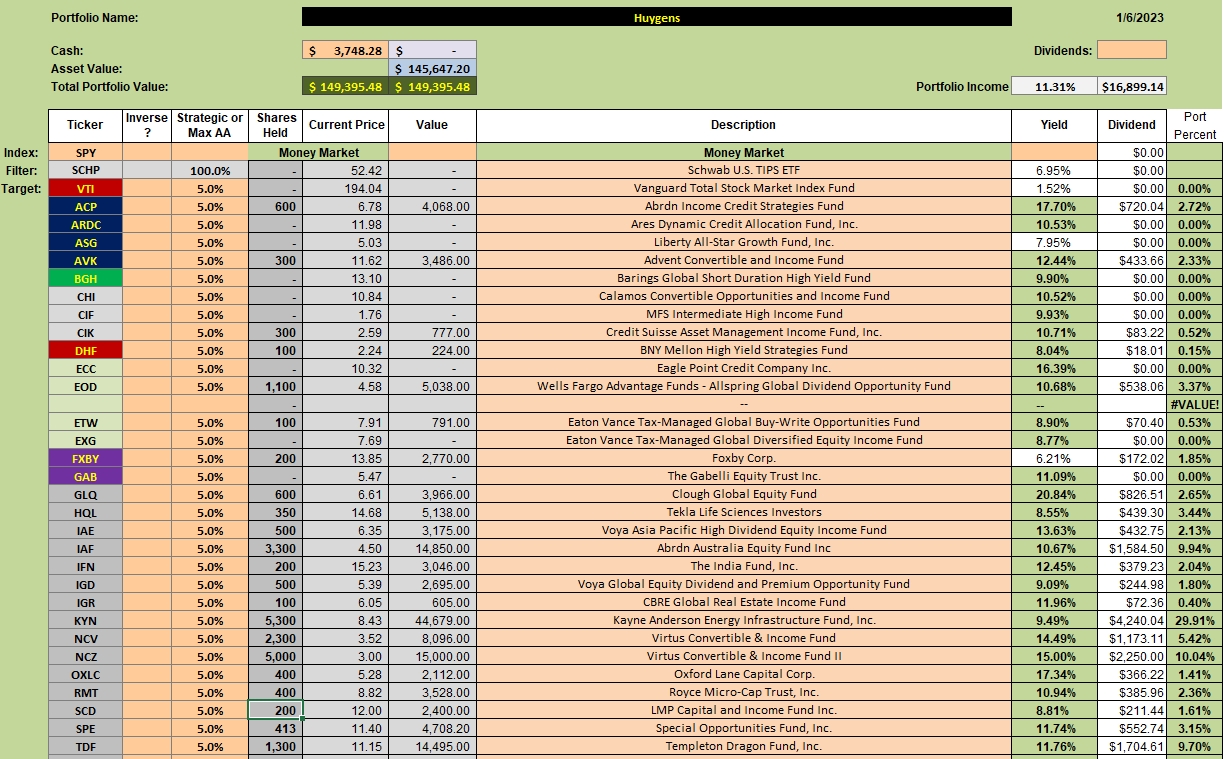This screenshot has width=1228, height=759.
Task: Click the ECC yield 16.39%
Action: (1054, 368)
